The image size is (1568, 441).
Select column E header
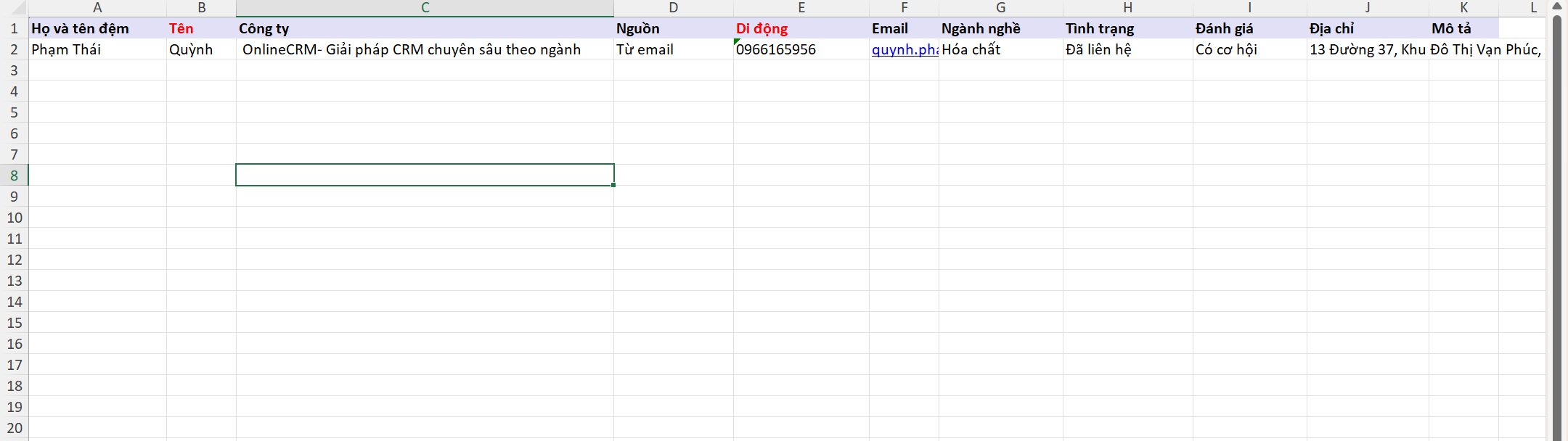801,7
